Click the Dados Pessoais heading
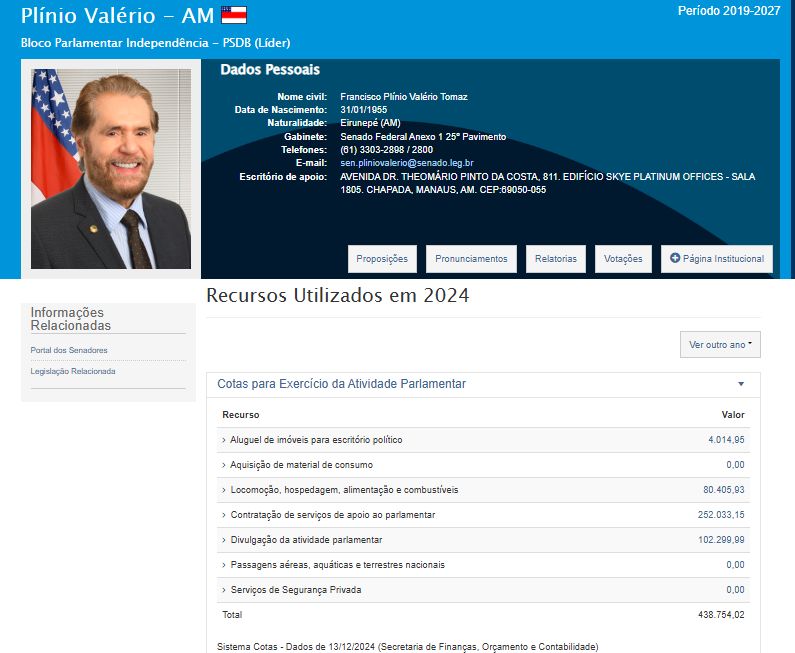 tap(270, 69)
